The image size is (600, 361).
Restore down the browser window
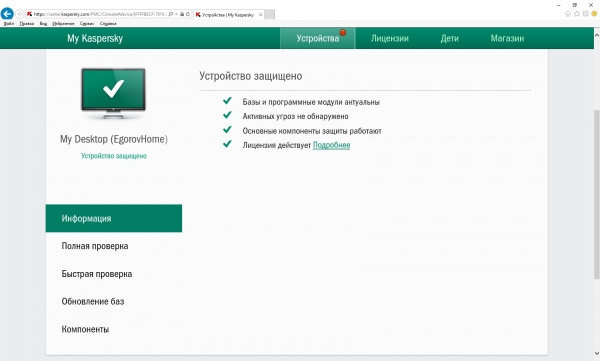[x=574, y=5]
